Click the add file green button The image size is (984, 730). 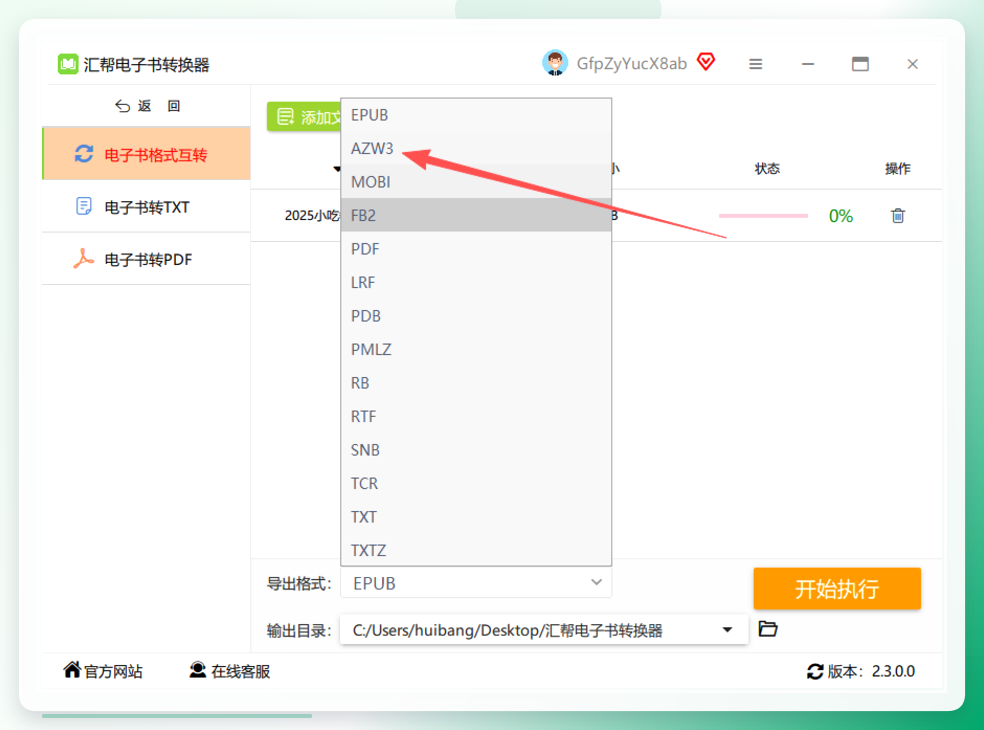coord(304,117)
